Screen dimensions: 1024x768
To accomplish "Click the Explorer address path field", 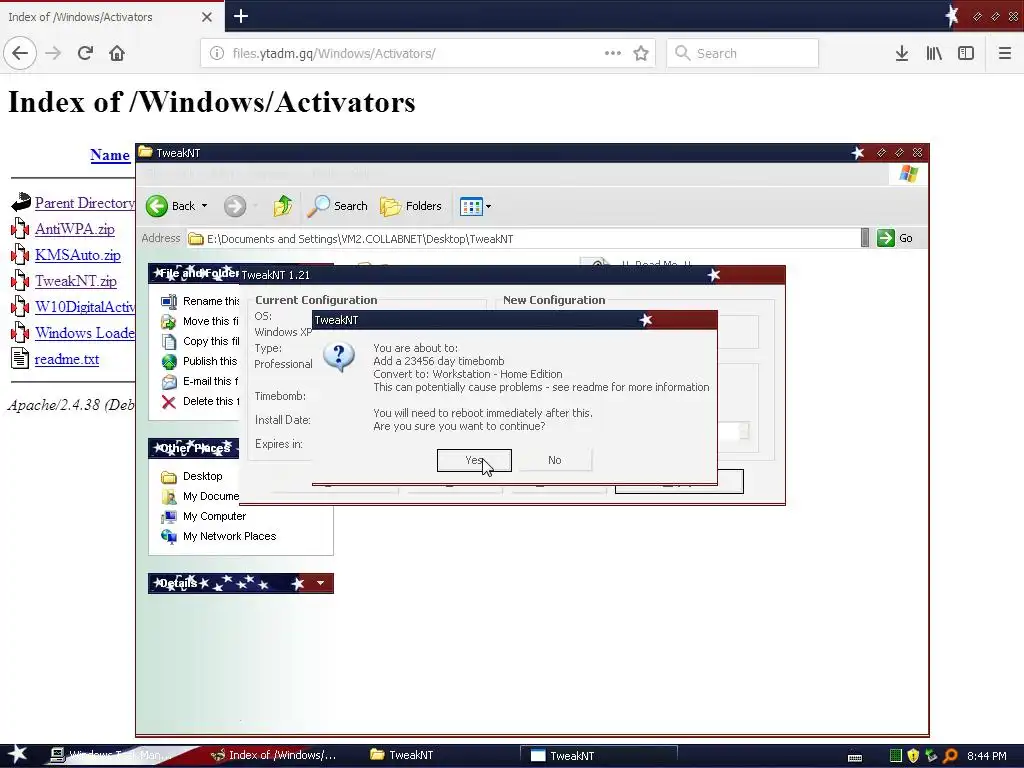I will pos(522,239).
